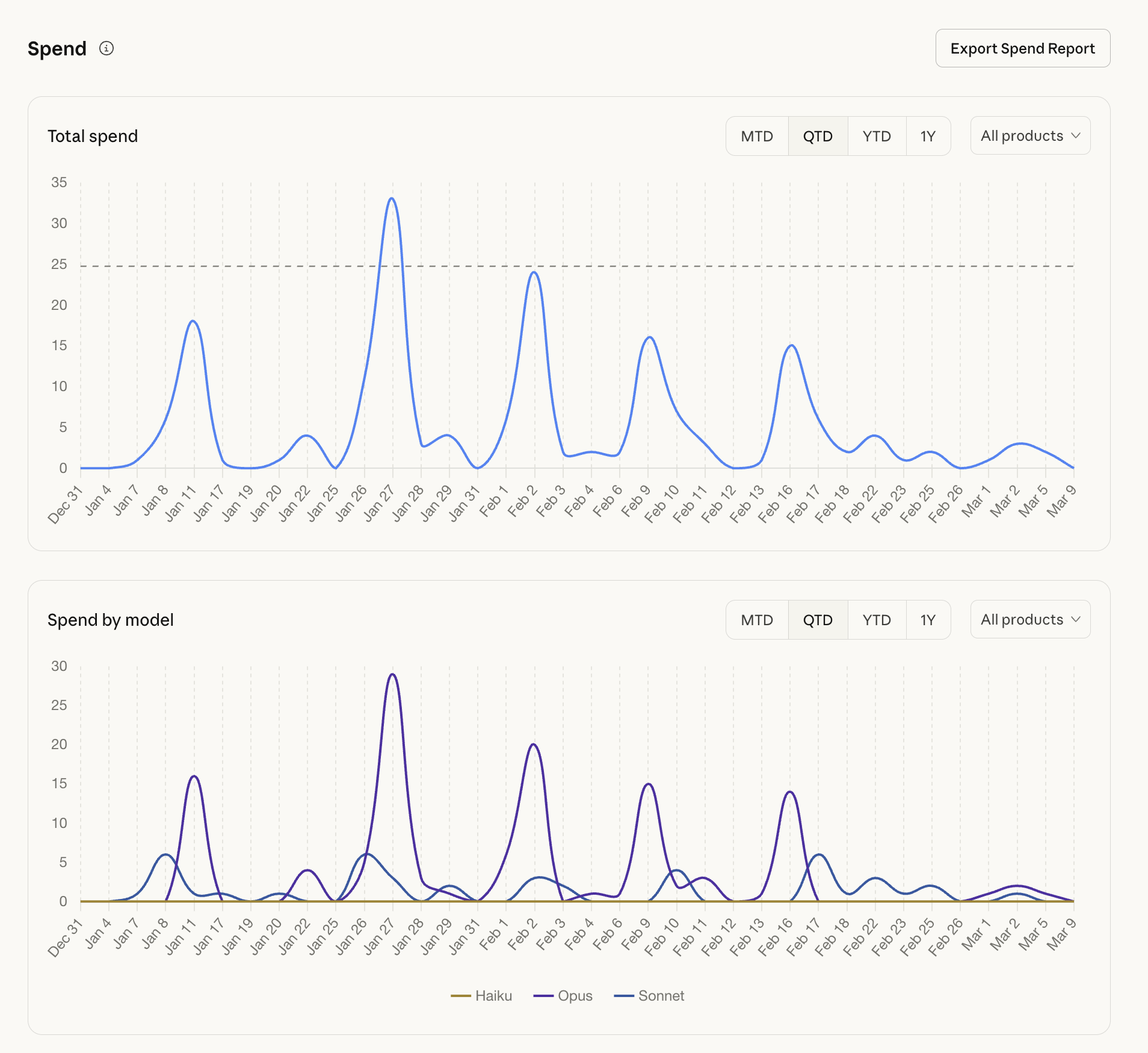Switch Total spend chart to YTD view
Image resolution: width=1148 pixels, height=1053 pixels.
876,136
